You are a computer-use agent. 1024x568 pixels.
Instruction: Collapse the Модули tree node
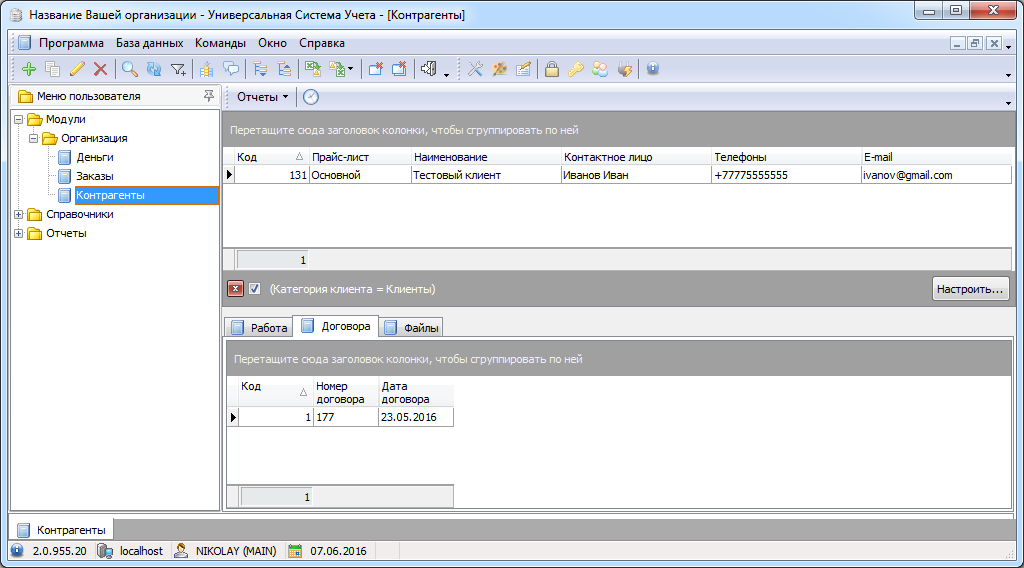19,119
